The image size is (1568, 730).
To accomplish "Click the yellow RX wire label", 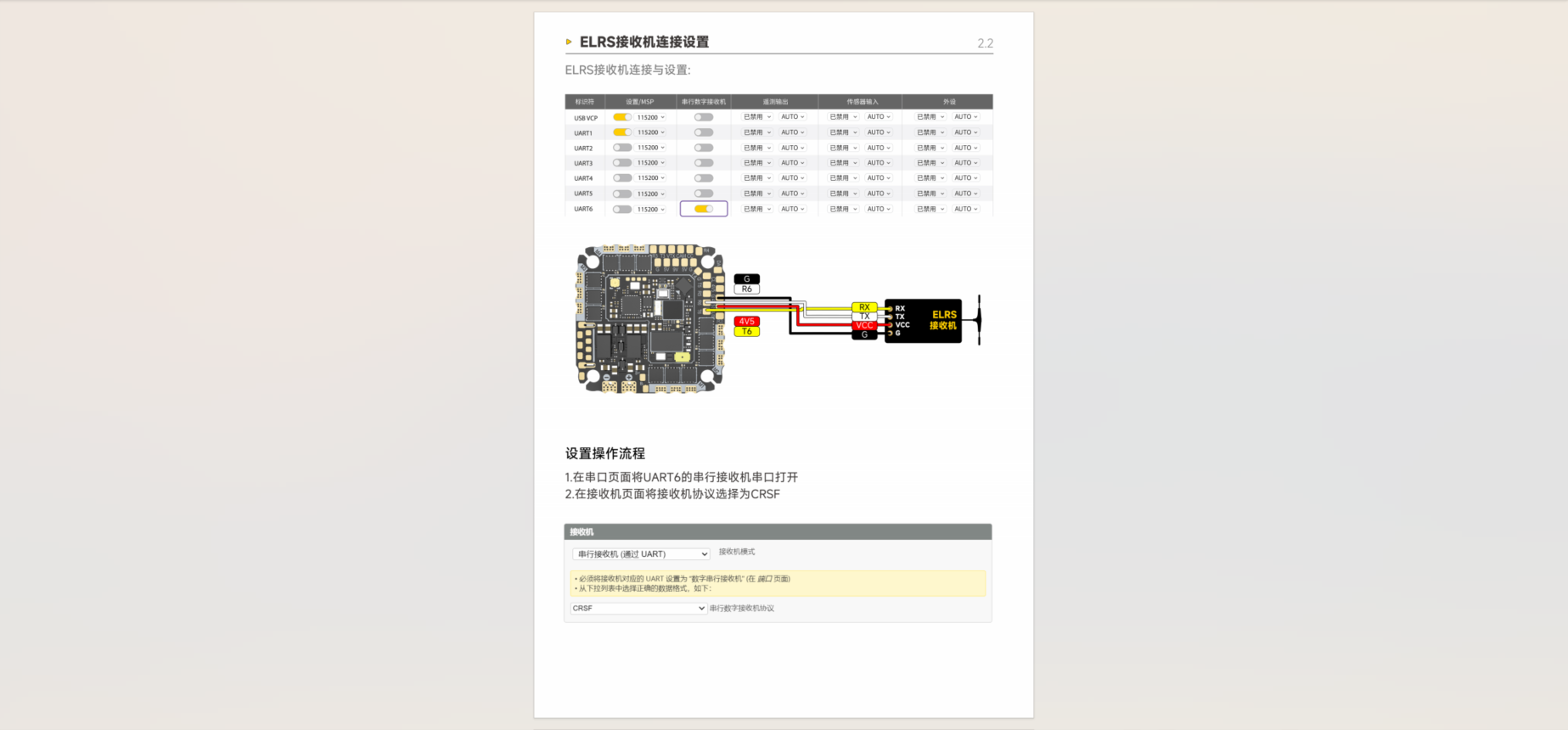I will tap(864, 307).
